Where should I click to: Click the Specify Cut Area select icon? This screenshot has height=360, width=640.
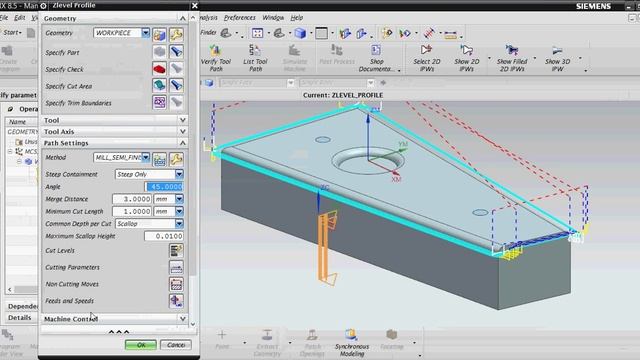159,85
